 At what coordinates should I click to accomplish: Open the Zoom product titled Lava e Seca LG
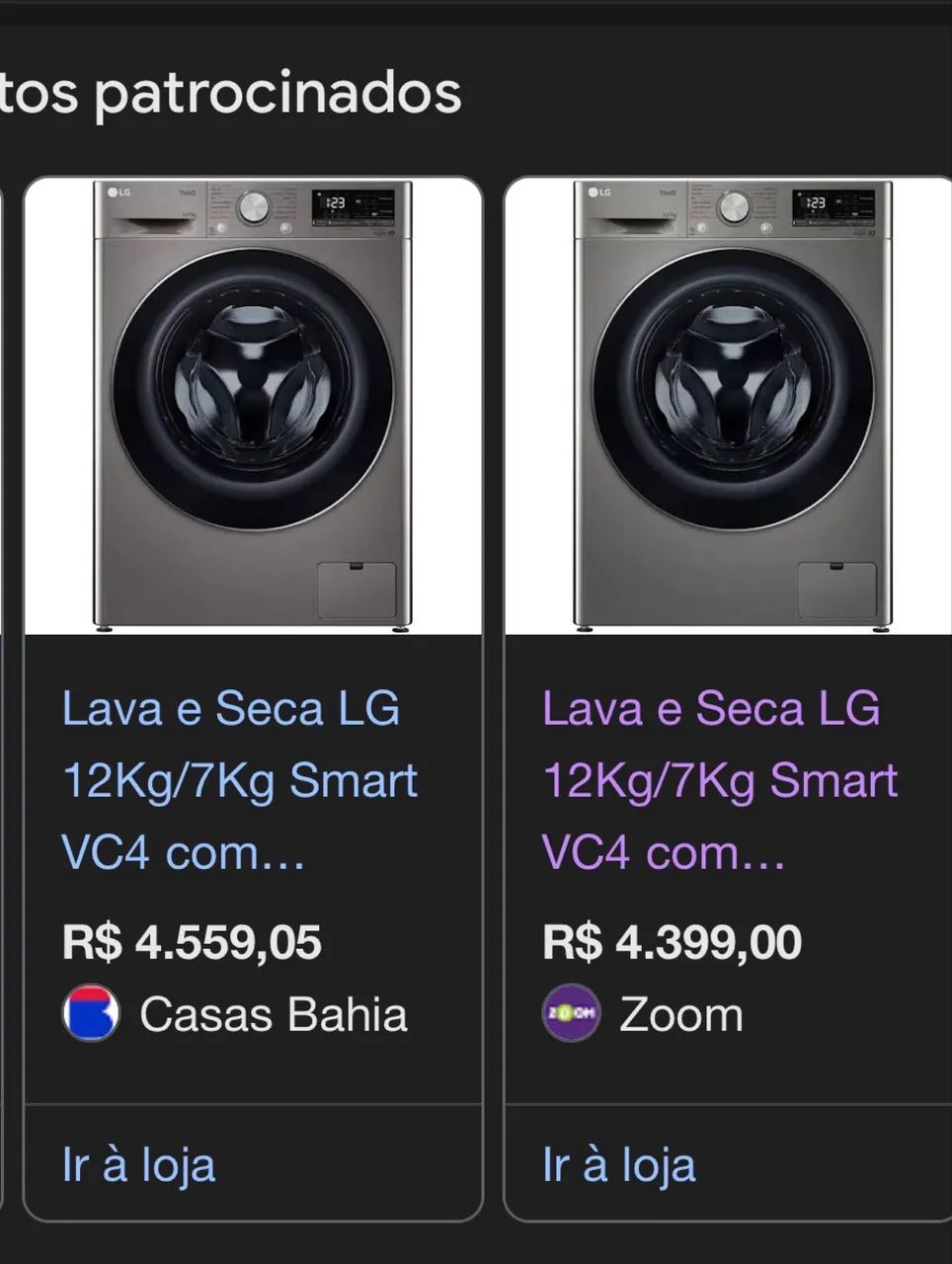click(x=717, y=779)
